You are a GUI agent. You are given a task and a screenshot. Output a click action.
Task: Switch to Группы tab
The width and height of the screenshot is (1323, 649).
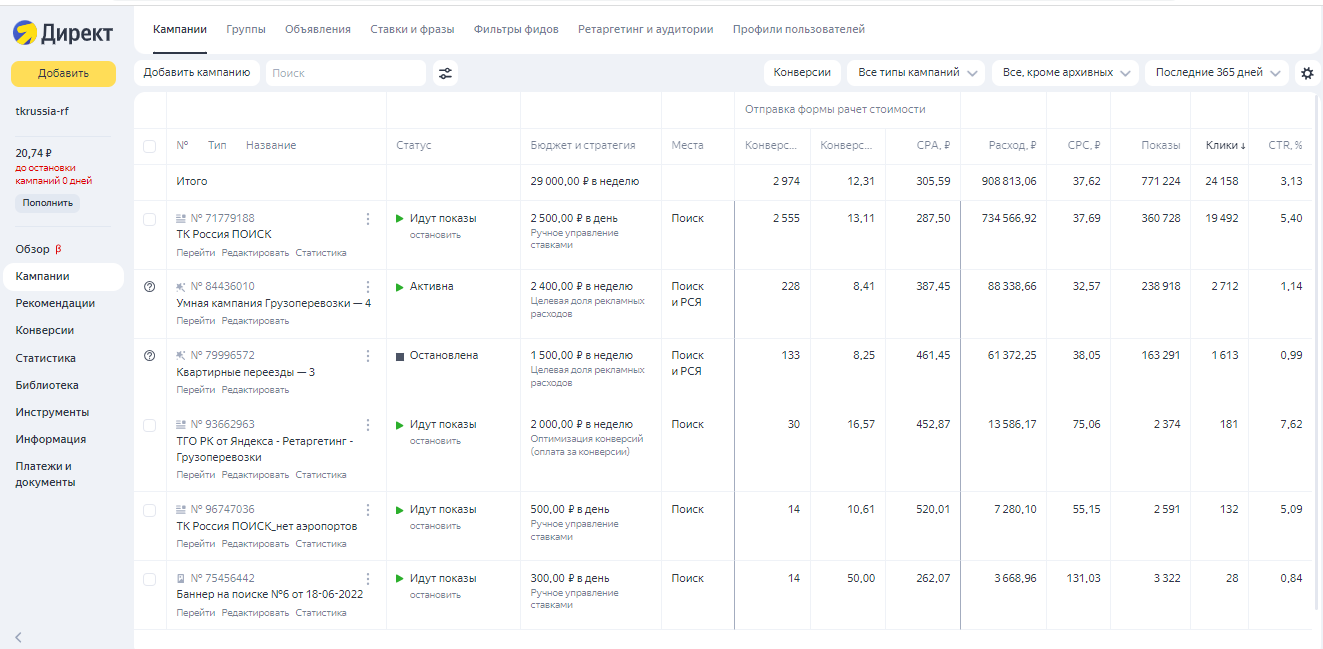click(246, 30)
